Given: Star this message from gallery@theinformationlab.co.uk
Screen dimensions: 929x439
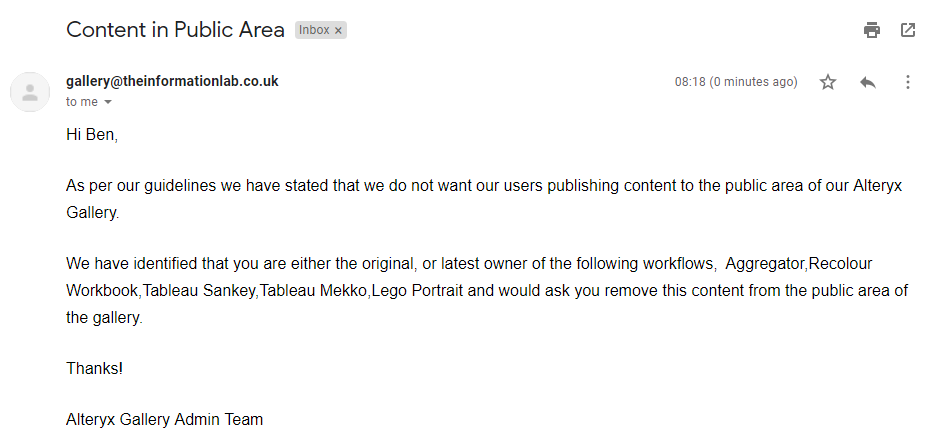Looking at the screenshot, I should (x=828, y=82).
